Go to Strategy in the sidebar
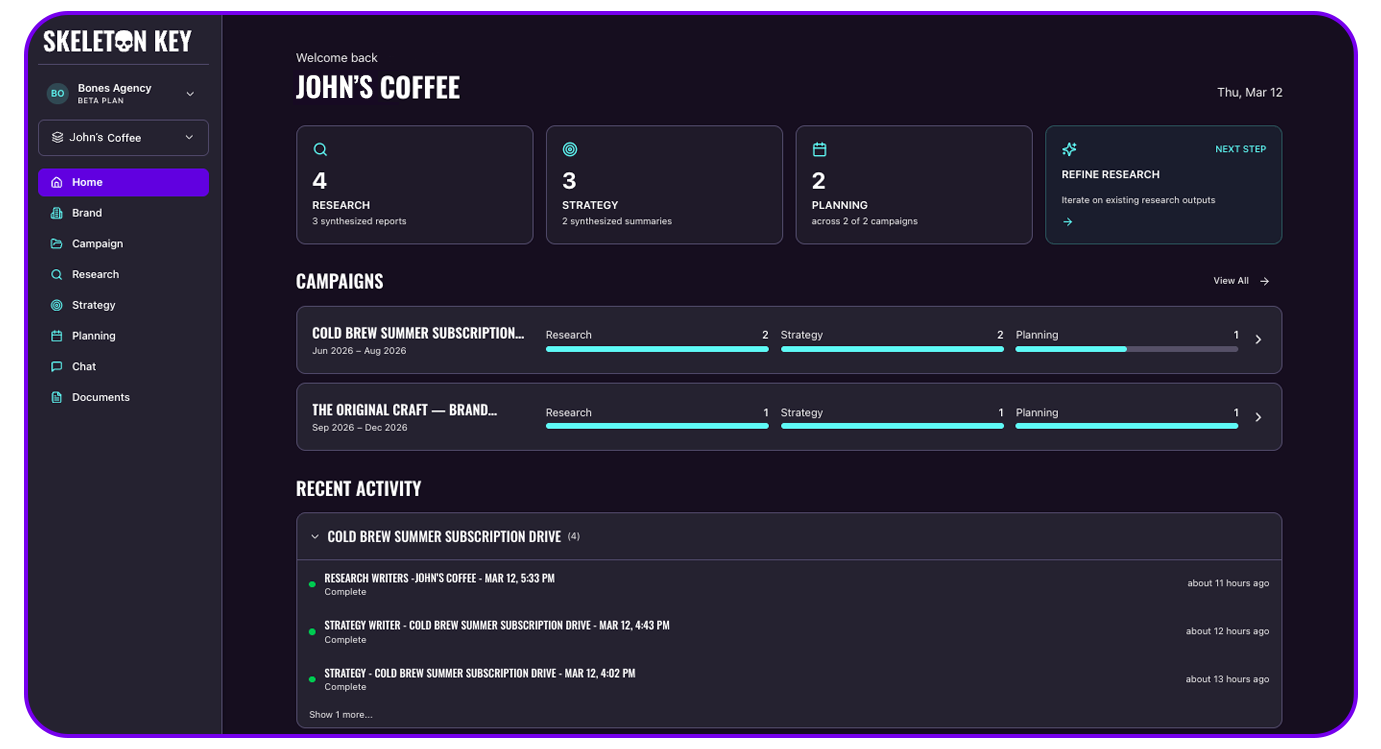The image size is (1381, 749). coord(93,305)
